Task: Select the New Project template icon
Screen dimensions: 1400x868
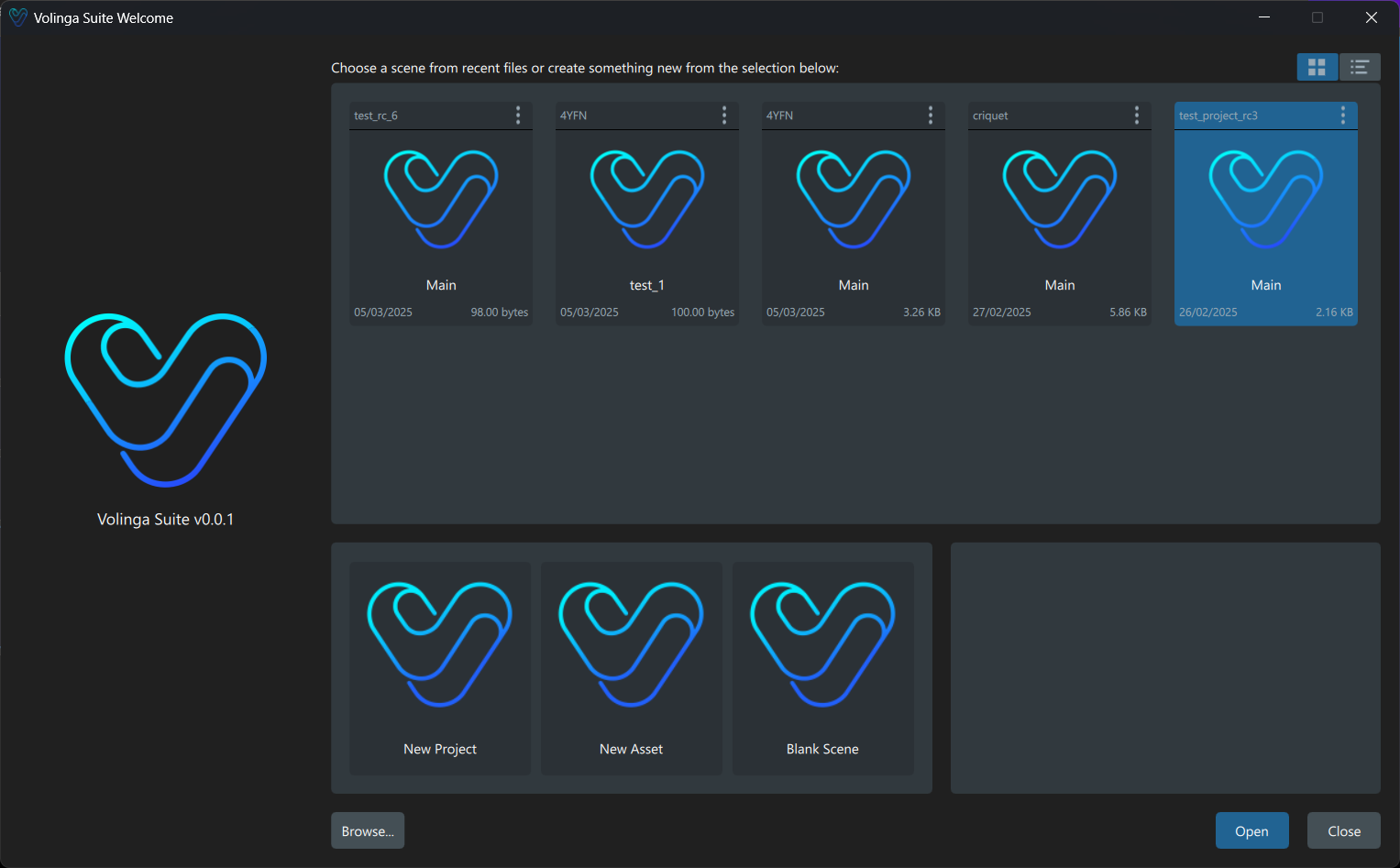Action: (440, 644)
